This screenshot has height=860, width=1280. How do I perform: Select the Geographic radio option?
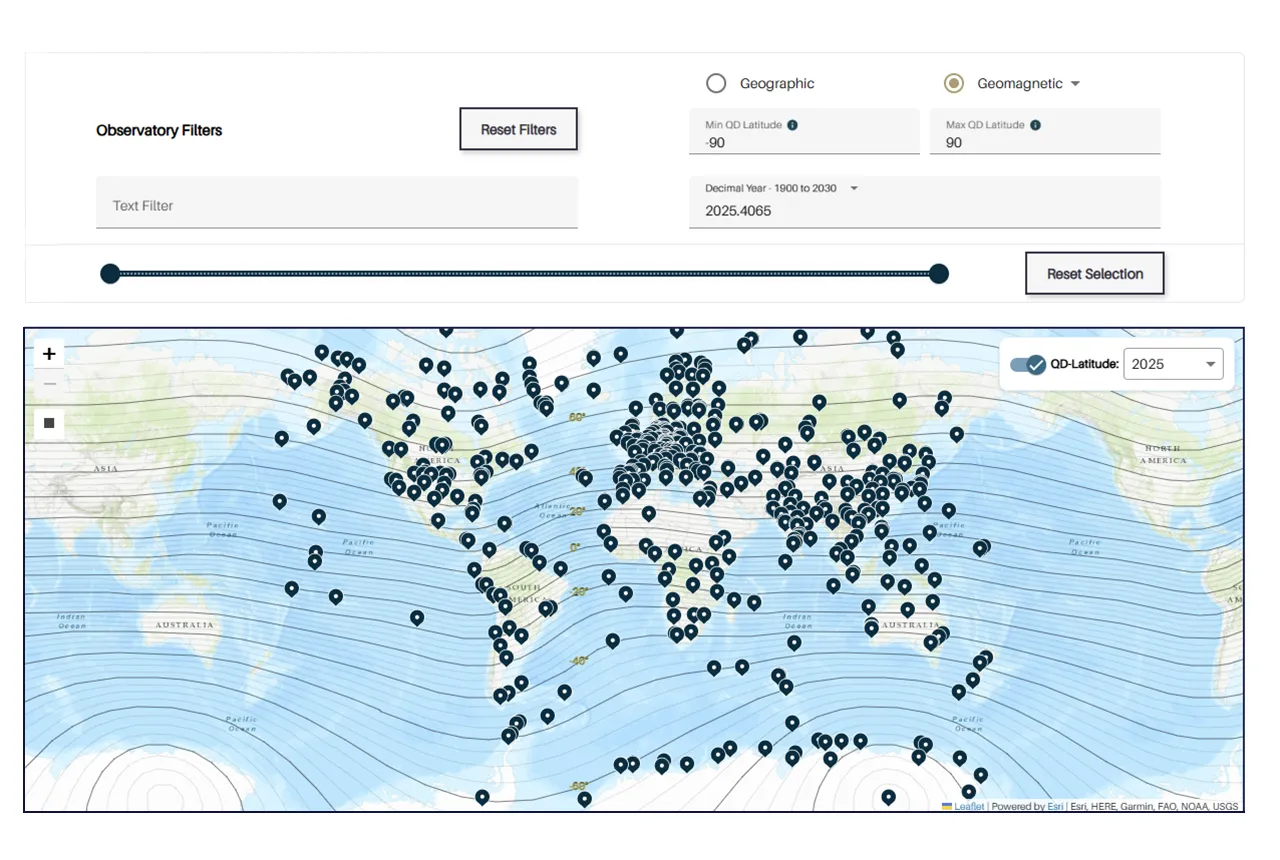(x=716, y=83)
